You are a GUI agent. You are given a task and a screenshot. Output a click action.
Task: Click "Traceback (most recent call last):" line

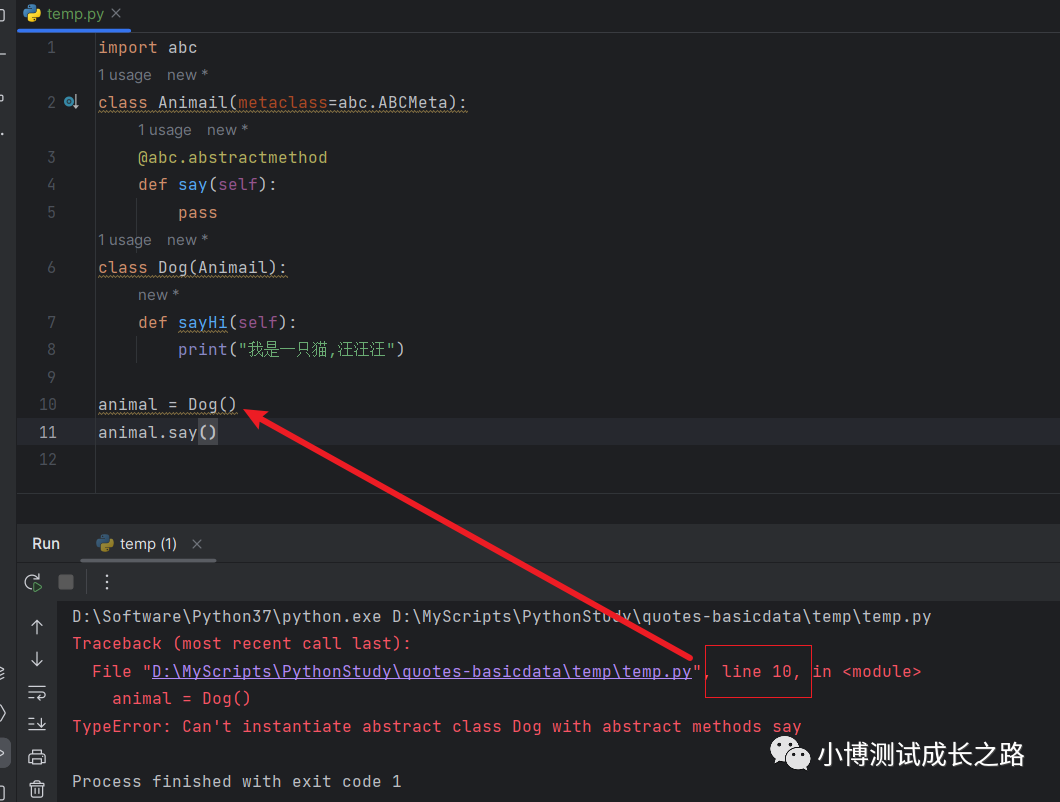click(241, 644)
